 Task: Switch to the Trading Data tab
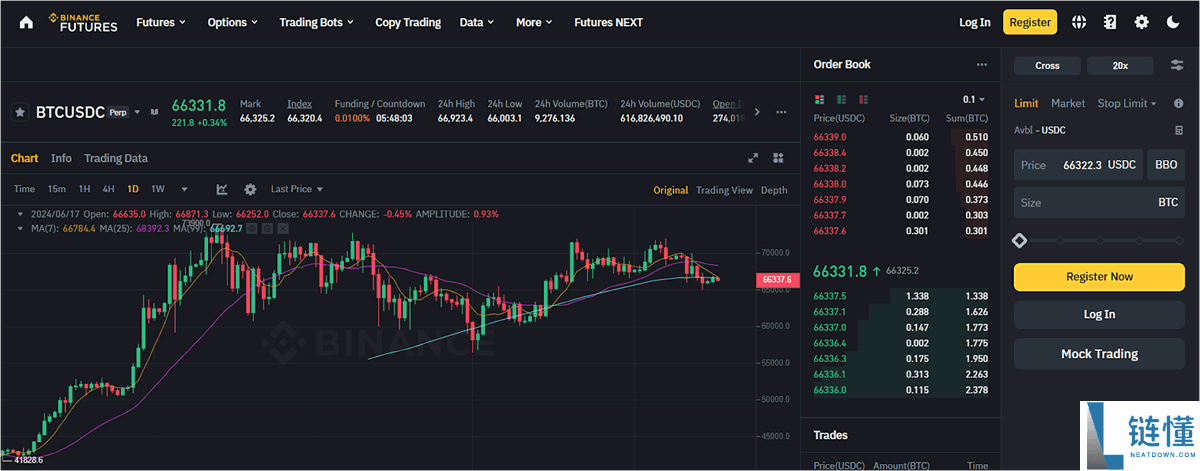[x=116, y=158]
